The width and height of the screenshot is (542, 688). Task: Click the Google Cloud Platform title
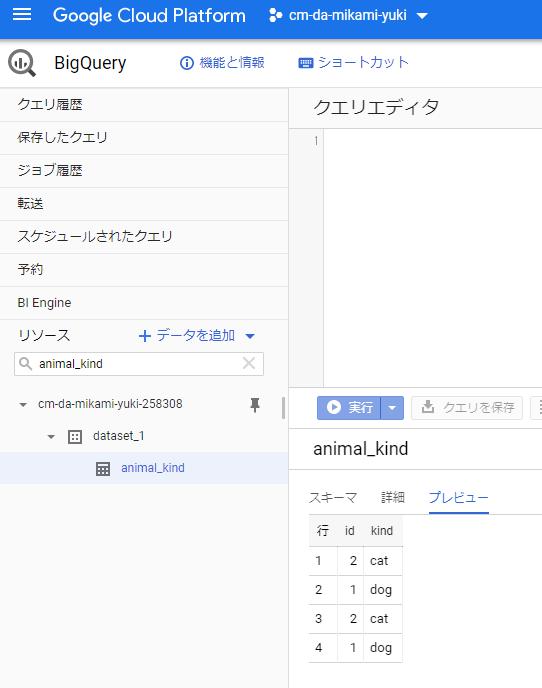[149, 16]
